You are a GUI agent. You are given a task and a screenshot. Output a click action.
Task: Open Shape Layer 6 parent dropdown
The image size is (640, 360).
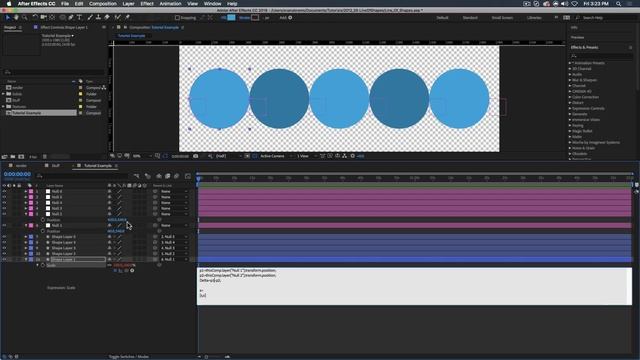pos(174,237)
